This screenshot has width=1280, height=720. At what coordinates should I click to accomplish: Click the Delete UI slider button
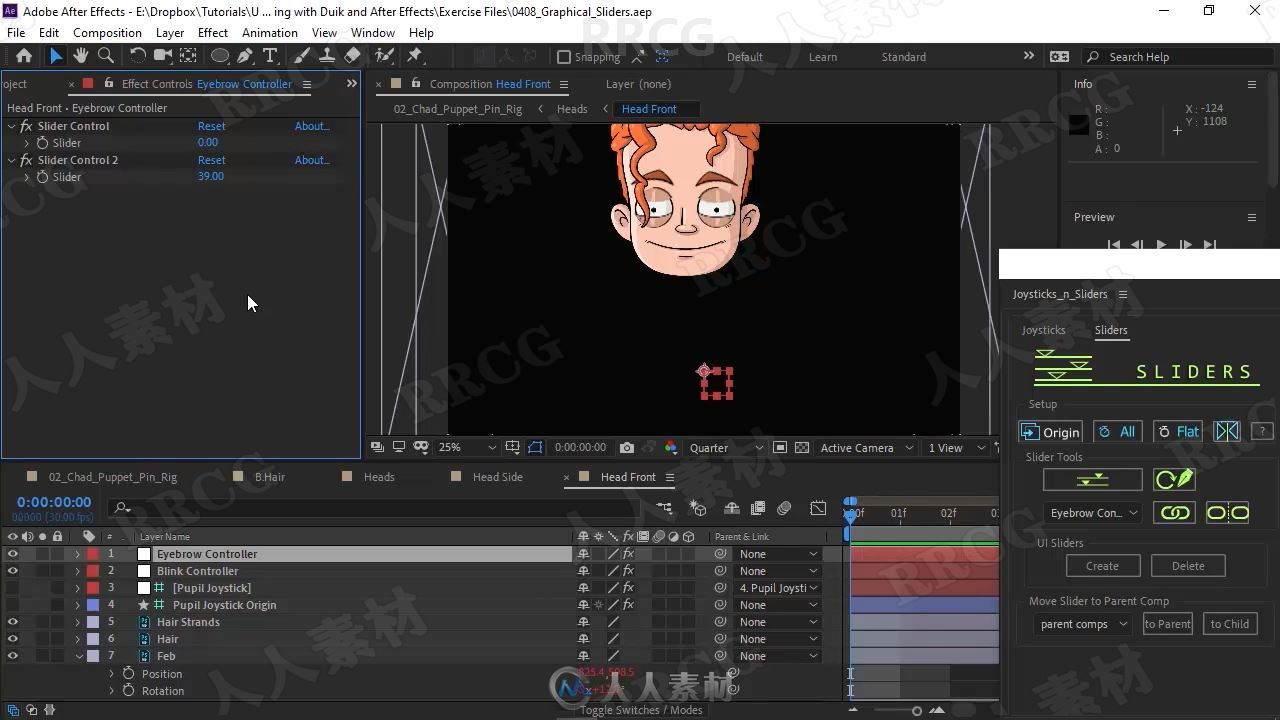coord(1188,566)
